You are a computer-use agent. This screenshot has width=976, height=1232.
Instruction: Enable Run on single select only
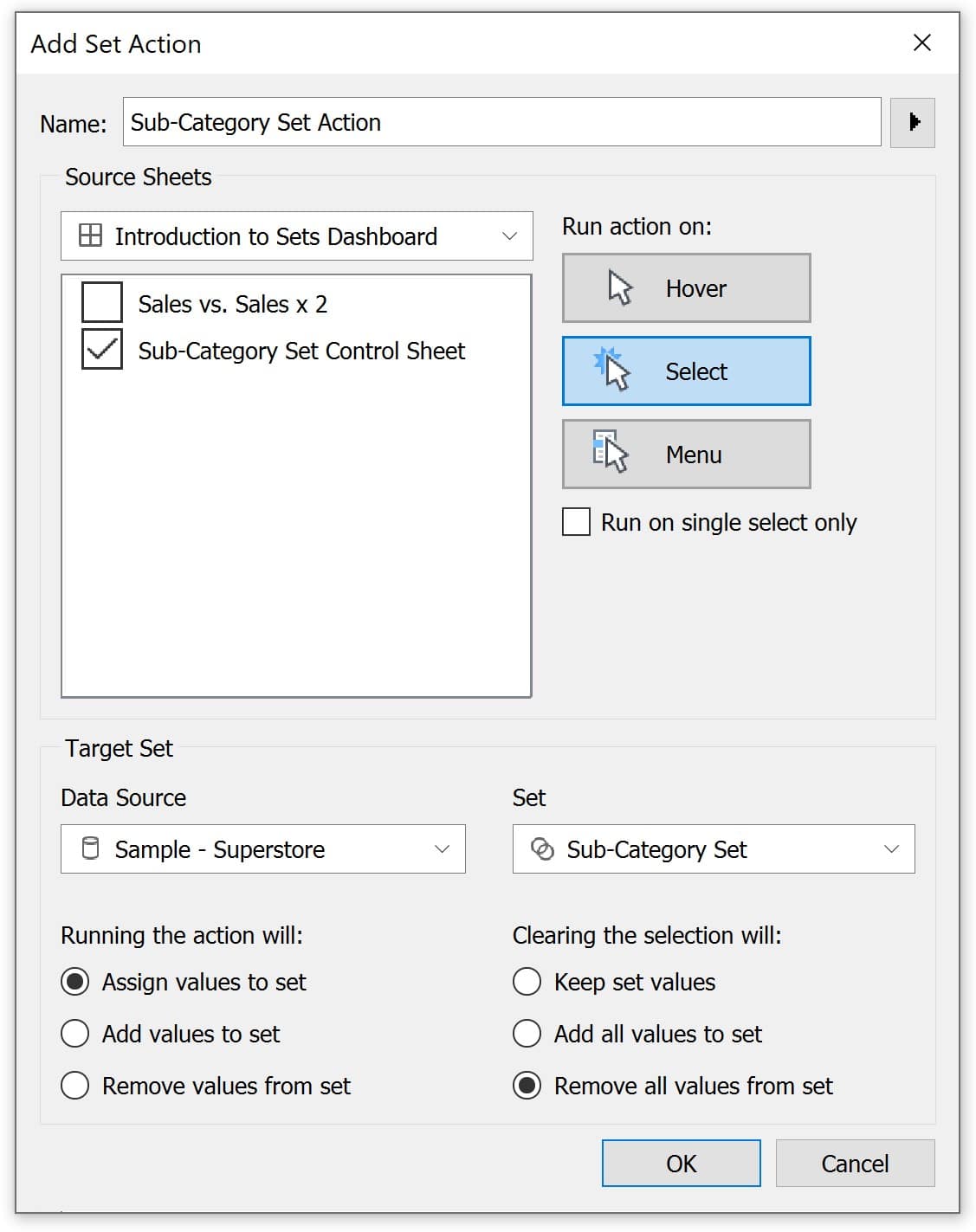point(576,522)
